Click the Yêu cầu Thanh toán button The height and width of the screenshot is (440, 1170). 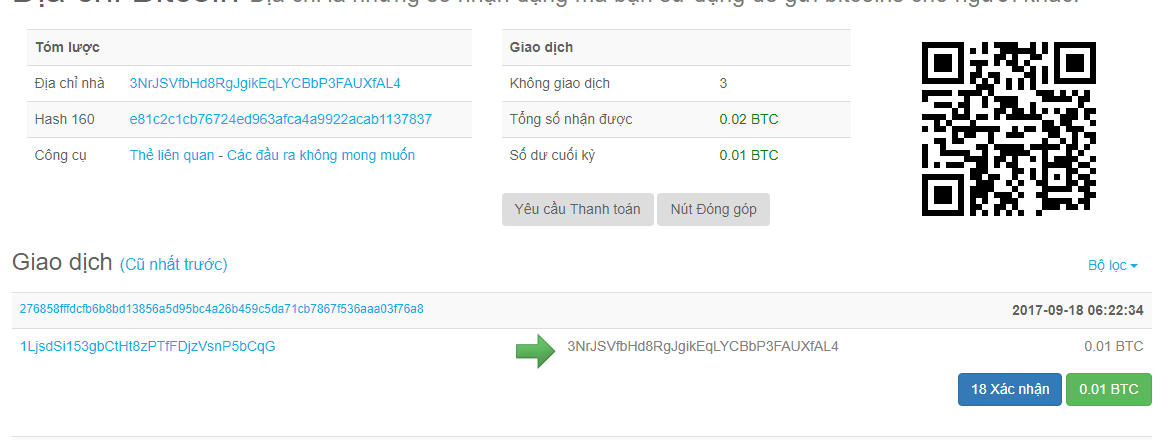coord(578,210)
